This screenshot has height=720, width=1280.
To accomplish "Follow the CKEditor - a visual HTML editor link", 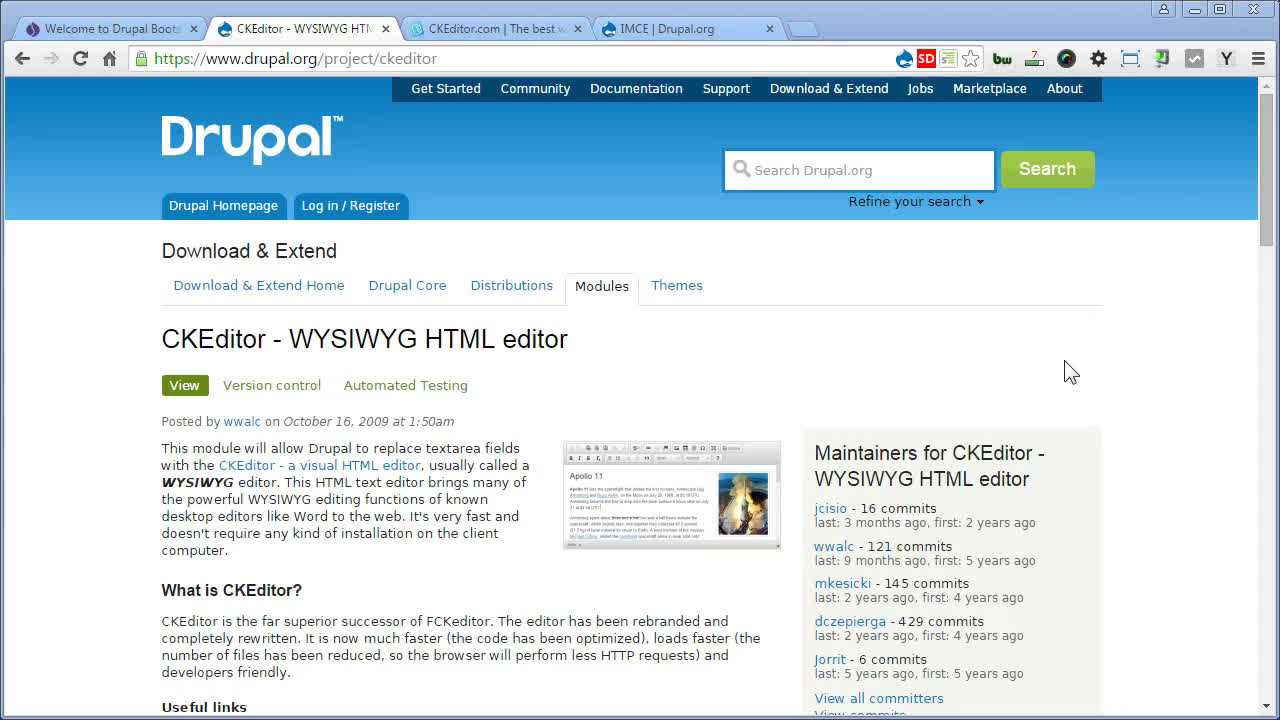I will [319, 466].
